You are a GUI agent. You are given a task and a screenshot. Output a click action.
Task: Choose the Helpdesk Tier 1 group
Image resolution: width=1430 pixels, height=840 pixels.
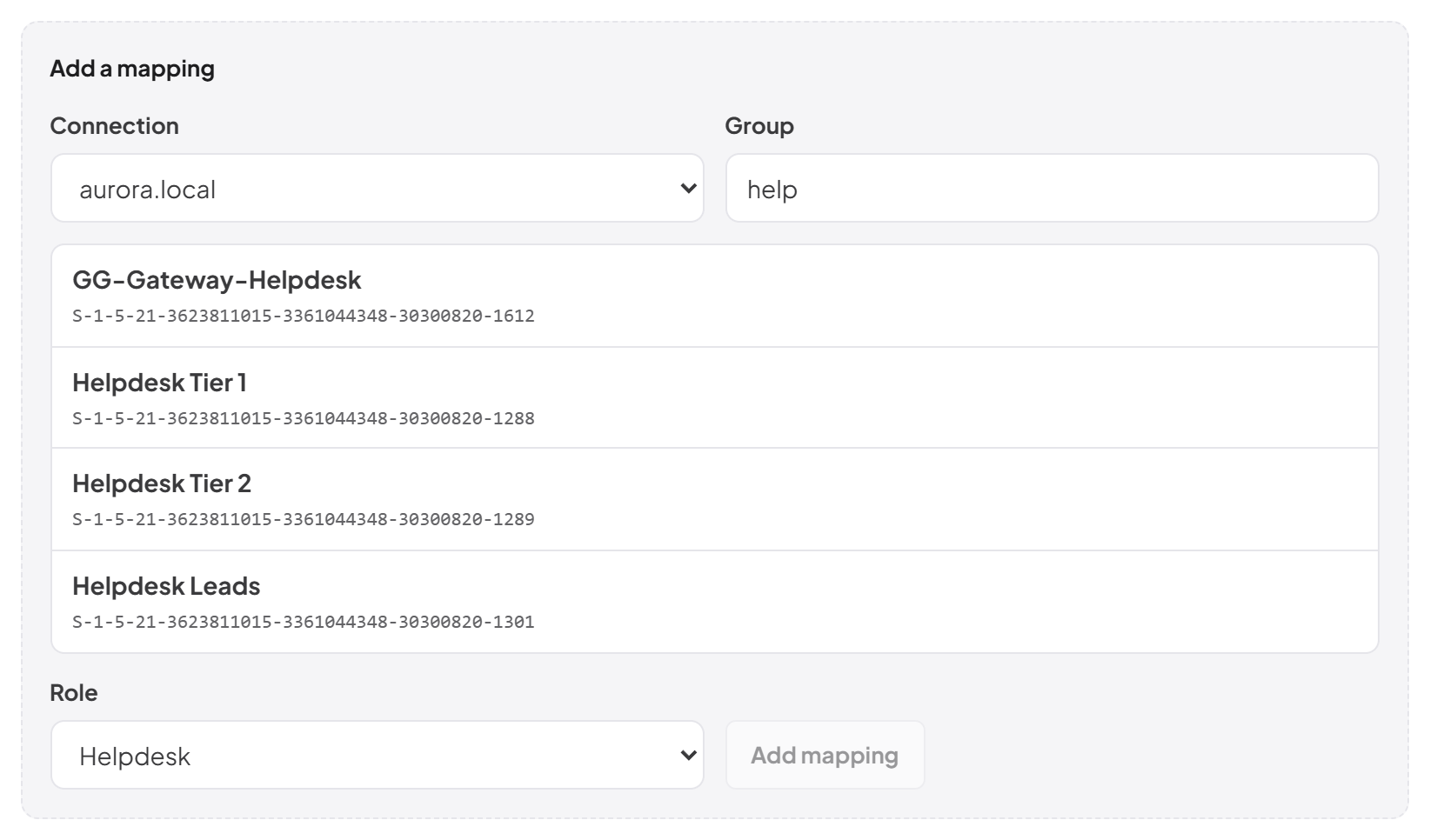coord(715,398)
